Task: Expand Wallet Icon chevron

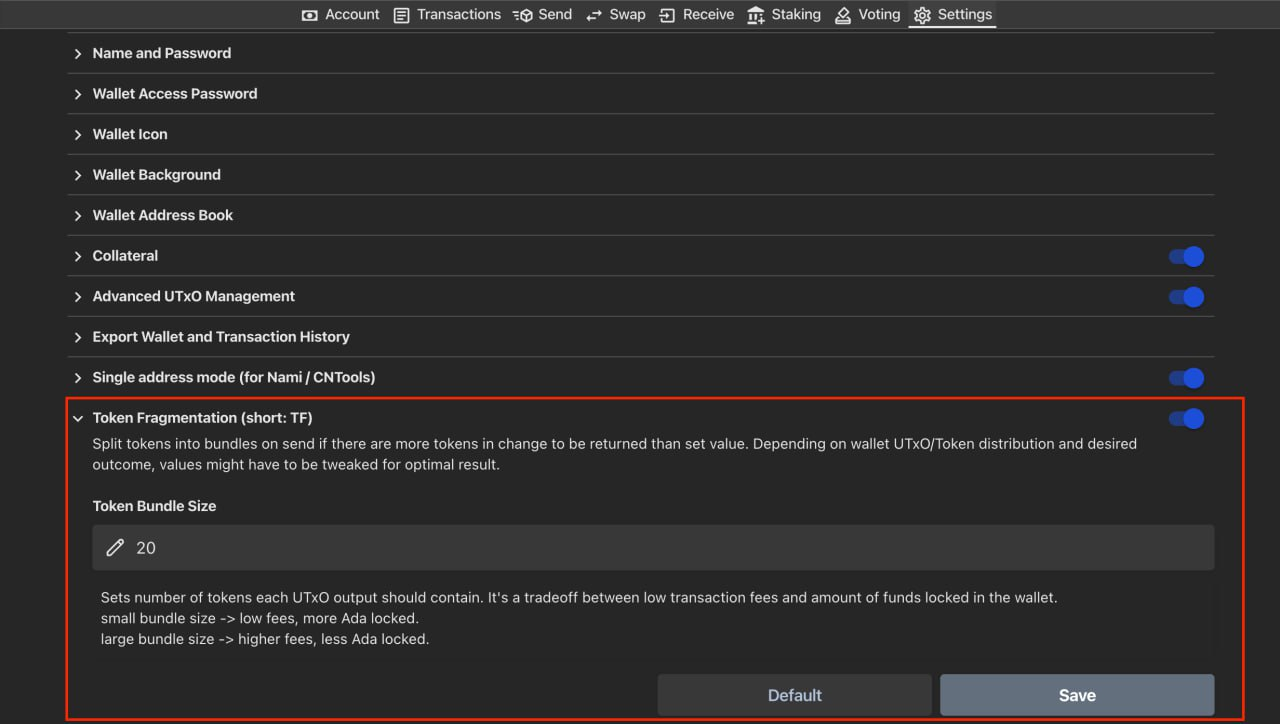Action: click(x=78, y=134)
